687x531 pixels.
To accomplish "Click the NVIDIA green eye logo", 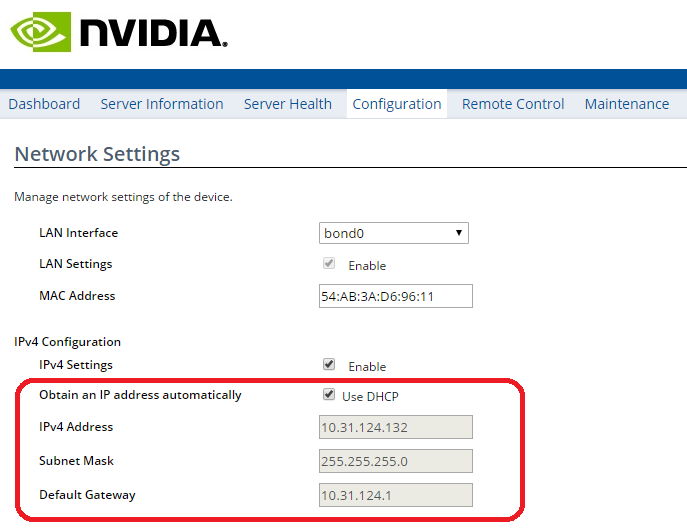I will (41, 31).
